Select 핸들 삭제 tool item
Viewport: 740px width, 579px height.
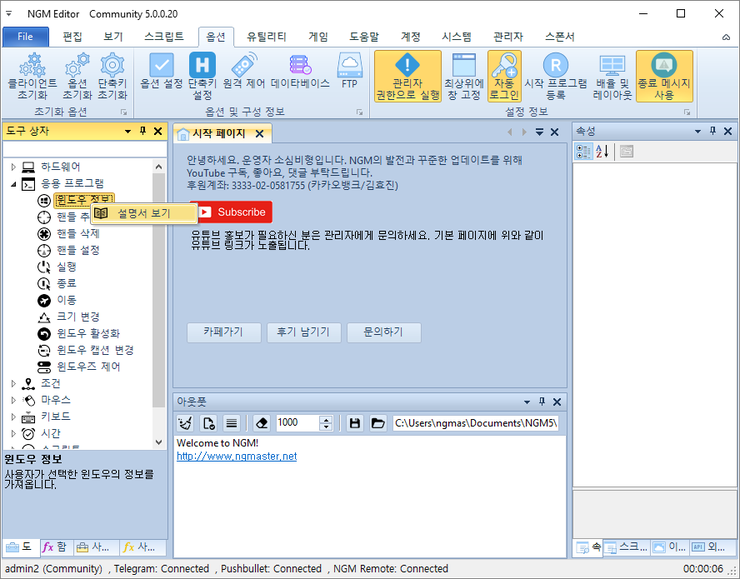coord(78,234)
